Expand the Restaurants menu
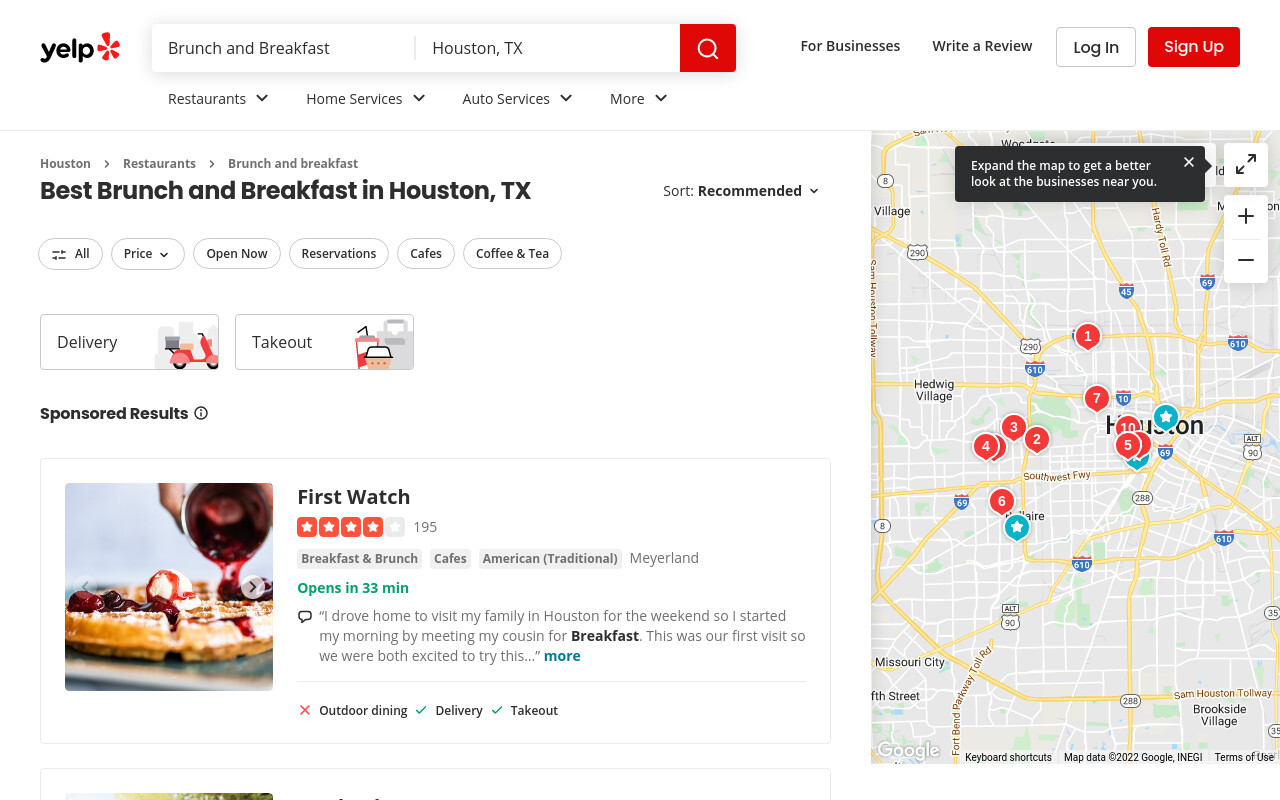 click(219, 98)
